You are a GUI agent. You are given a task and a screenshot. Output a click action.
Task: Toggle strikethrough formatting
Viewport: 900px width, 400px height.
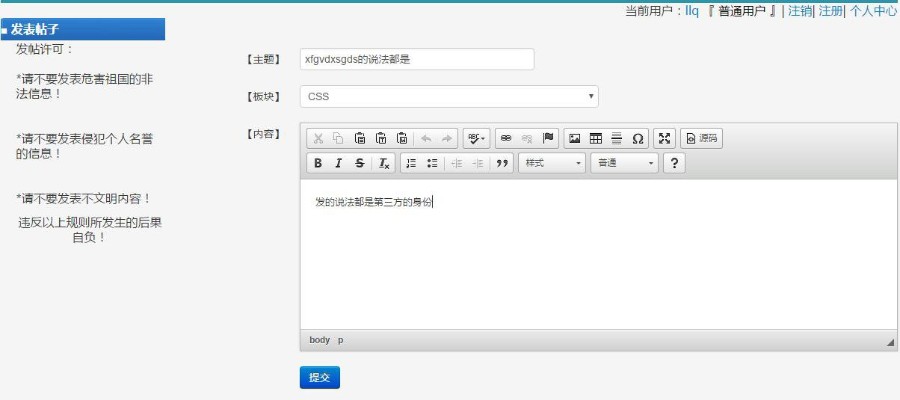click(x=360, y=164)
